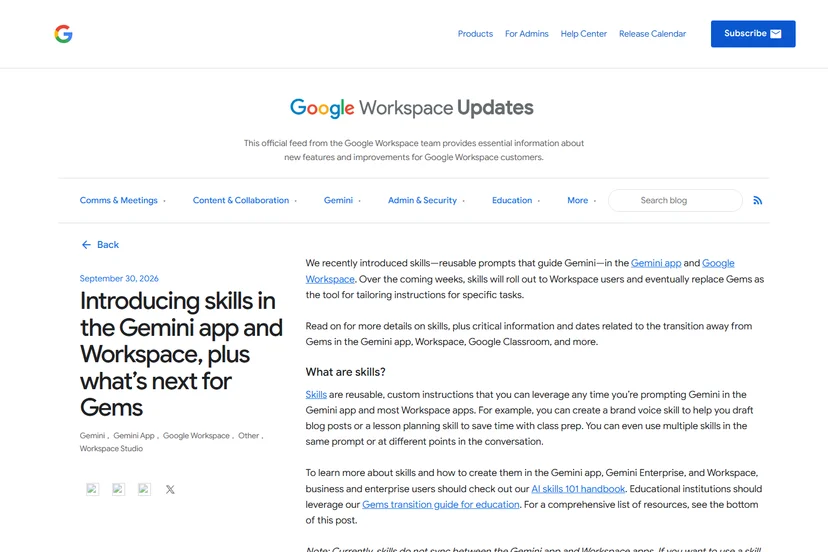Screen dimensions: 828x552
Task: Select the Google Workspace tag under title
Action: (x=196, y=435)
